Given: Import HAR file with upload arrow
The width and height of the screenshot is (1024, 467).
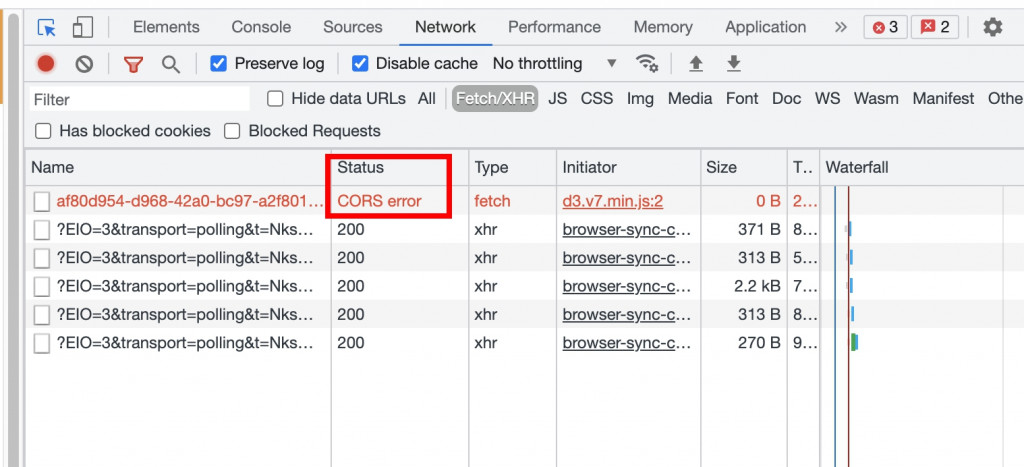Looking at the screenshot, I should pyautogui.click(x=696, y=64).
